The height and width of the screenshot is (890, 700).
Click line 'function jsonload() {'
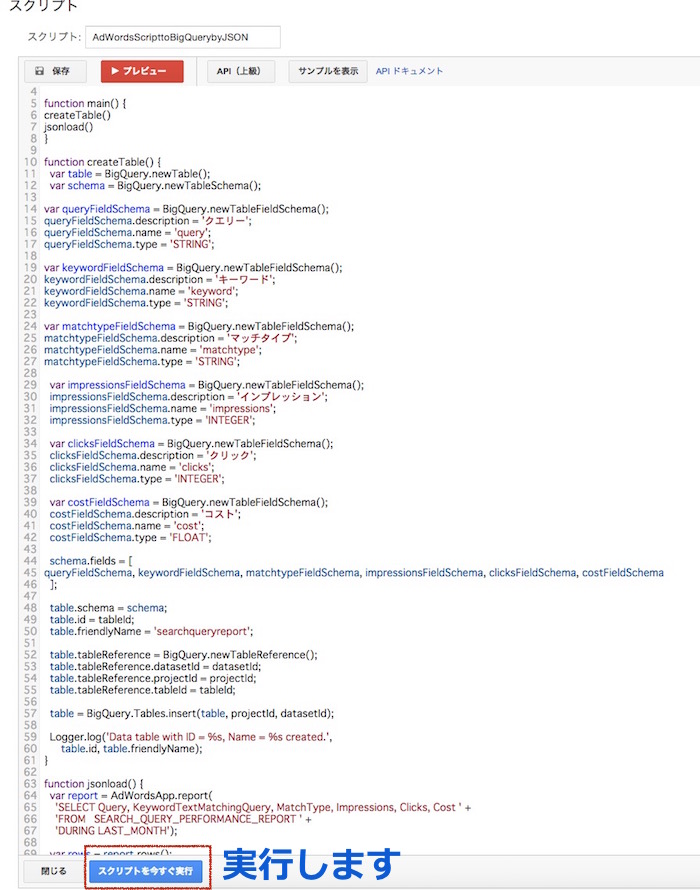click(94, 784)
